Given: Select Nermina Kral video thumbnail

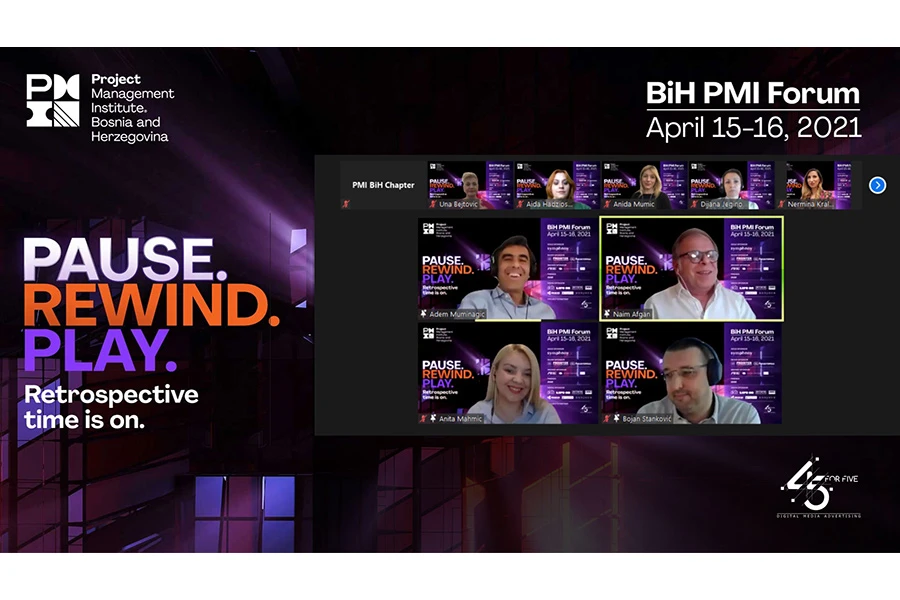Looking at the screenshot, I should pos(819,185).
